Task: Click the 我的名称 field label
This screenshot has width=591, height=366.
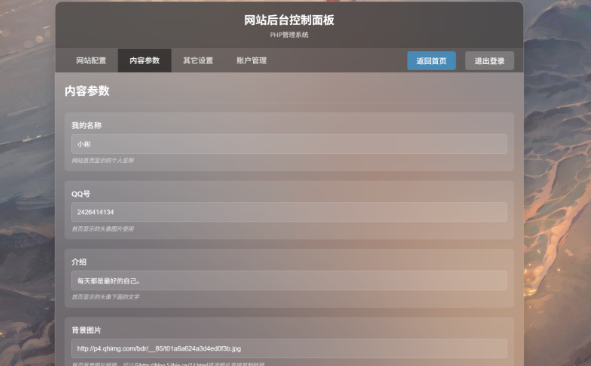Action: [87, 126]
